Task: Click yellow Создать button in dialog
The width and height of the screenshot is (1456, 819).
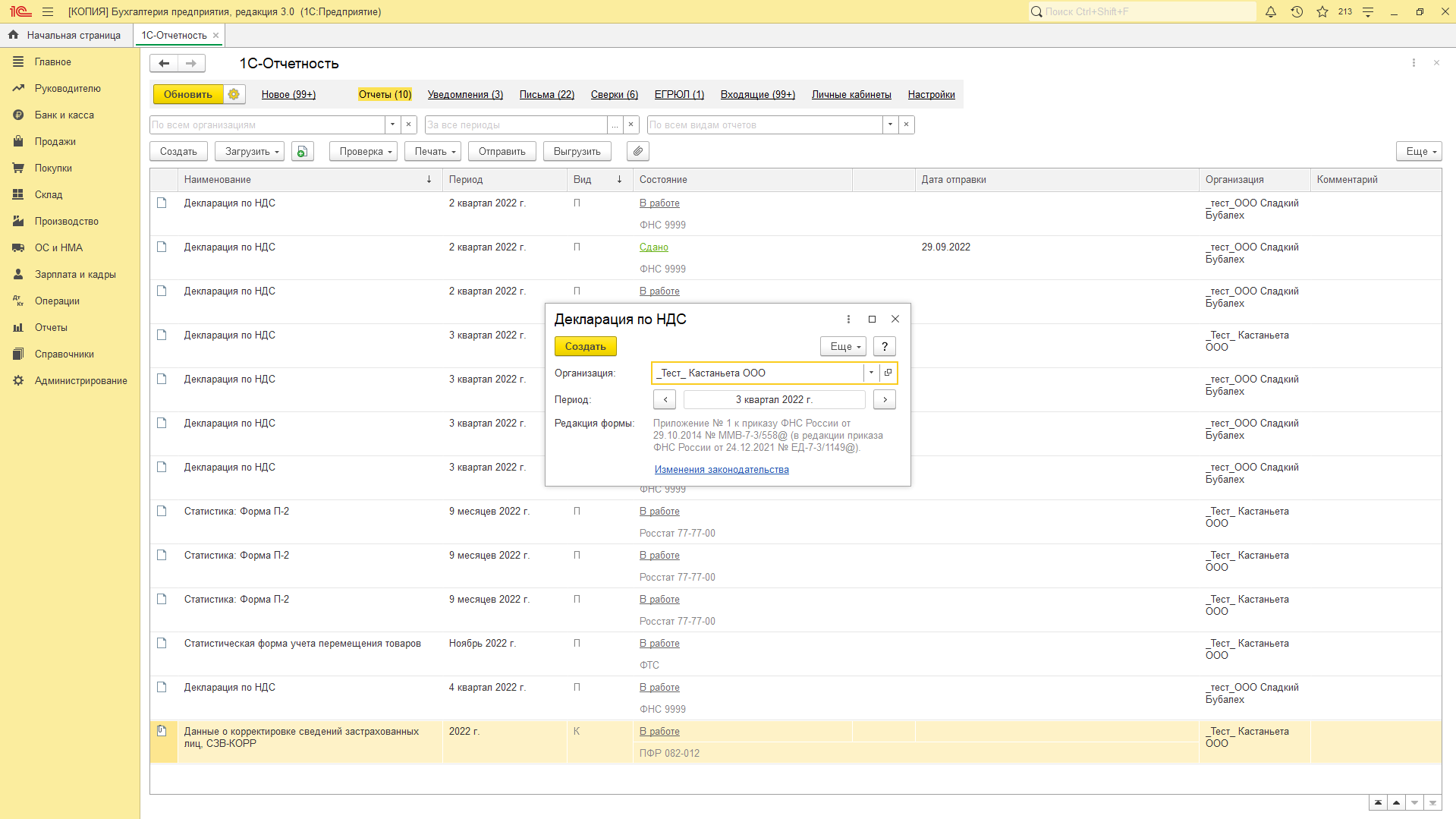Action: tap(585, 346)
